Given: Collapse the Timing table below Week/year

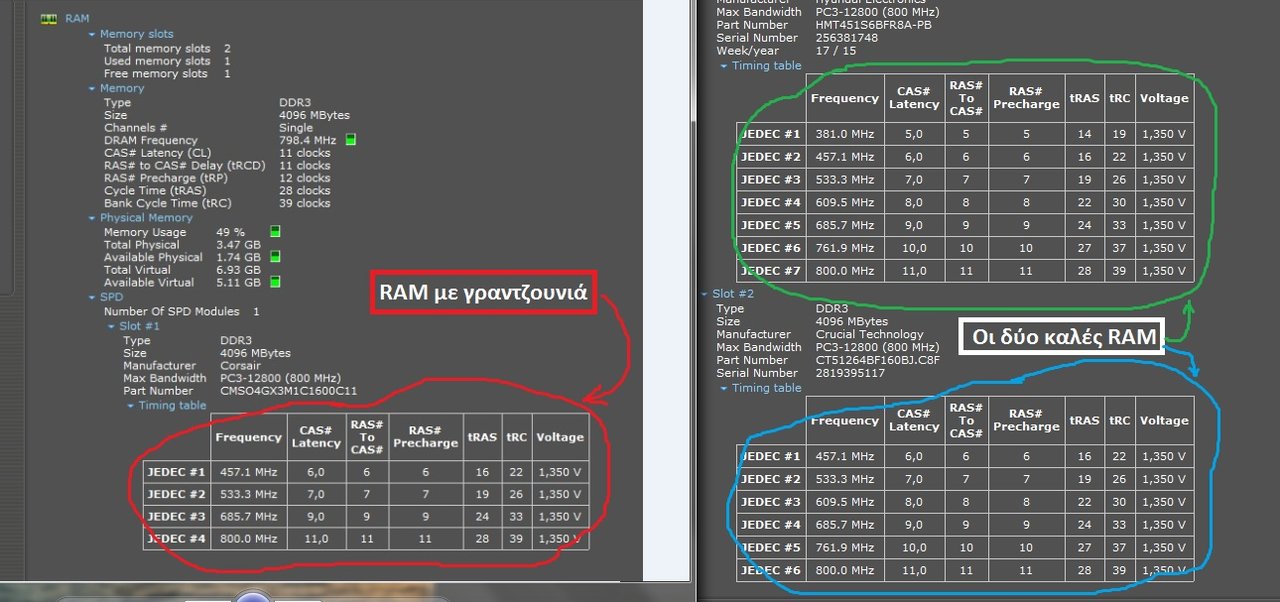Looking at the screenshot, I should pos(724,66).
